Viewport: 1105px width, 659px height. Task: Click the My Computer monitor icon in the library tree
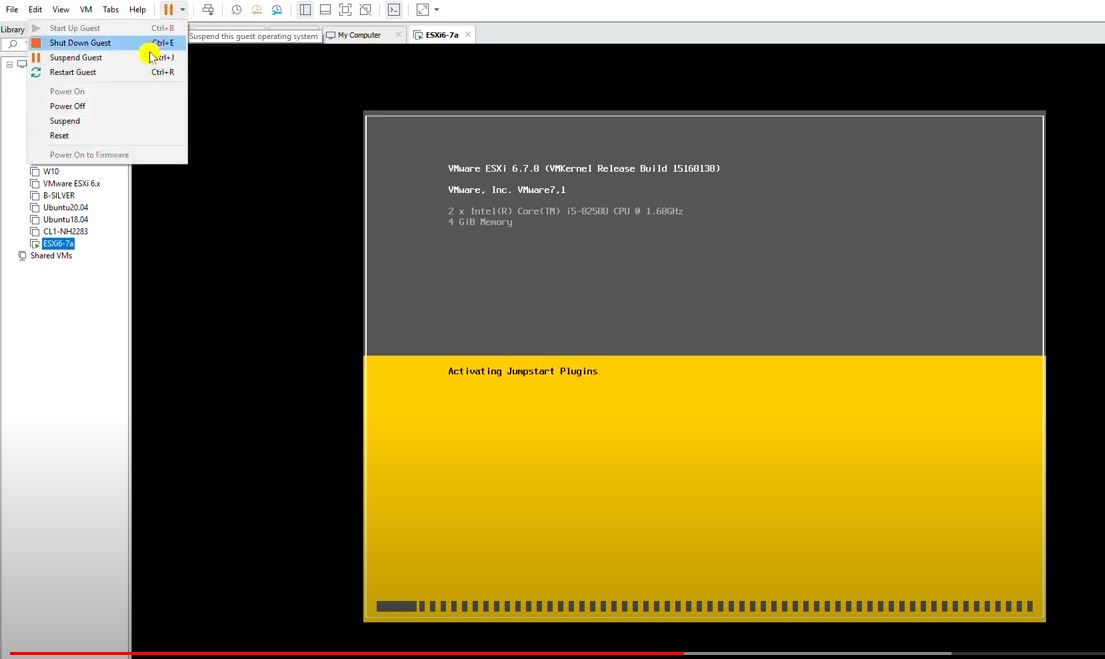[x=22, y=64]
